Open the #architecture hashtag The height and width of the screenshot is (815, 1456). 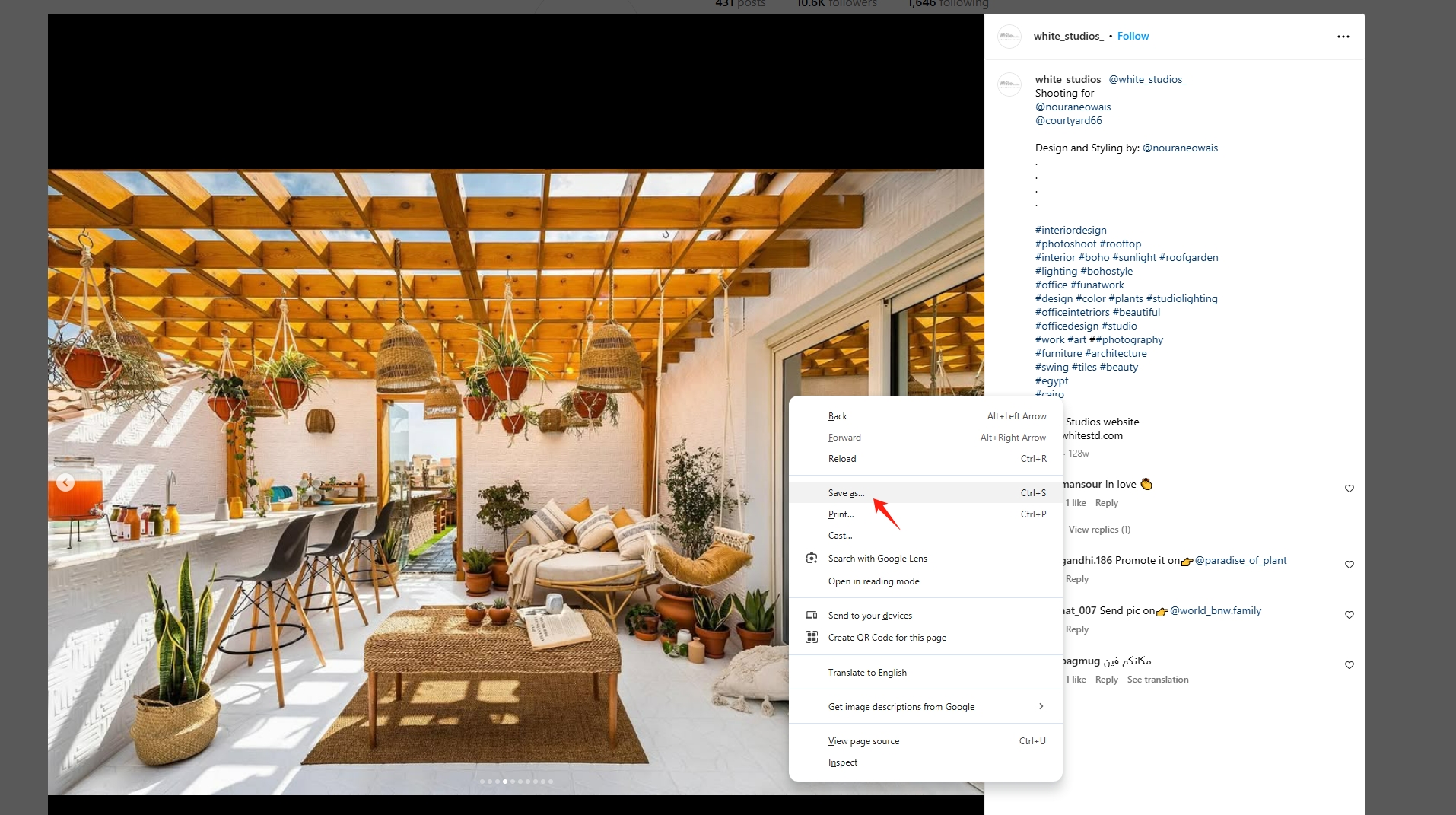[x=1115, y=353]
